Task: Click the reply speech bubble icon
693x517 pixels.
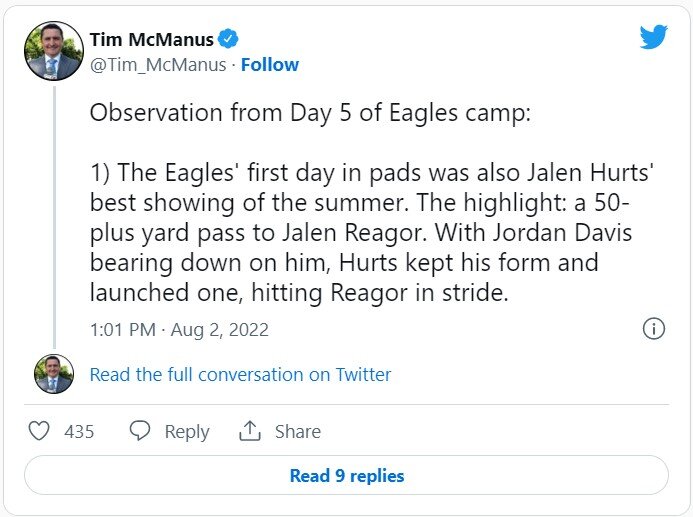Action: pos(141,431)
